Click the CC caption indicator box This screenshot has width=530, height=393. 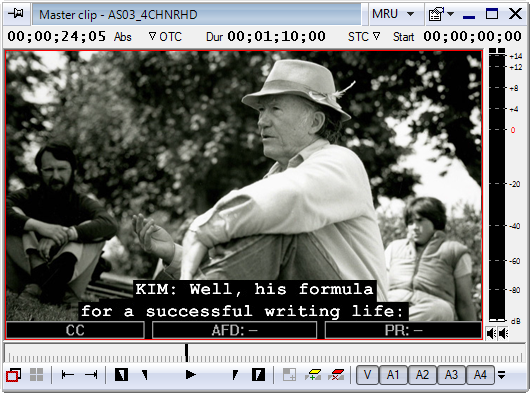tap(75, 330)
